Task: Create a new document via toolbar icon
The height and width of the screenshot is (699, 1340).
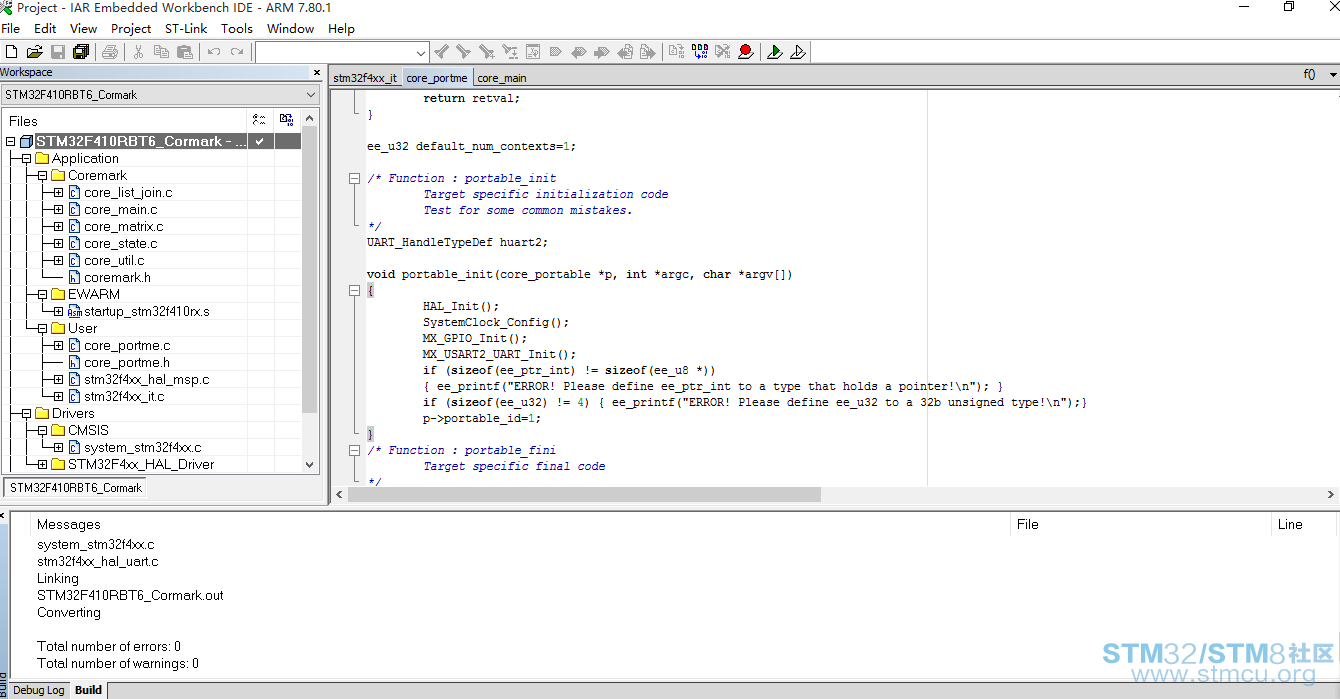Action: (11, 52)
